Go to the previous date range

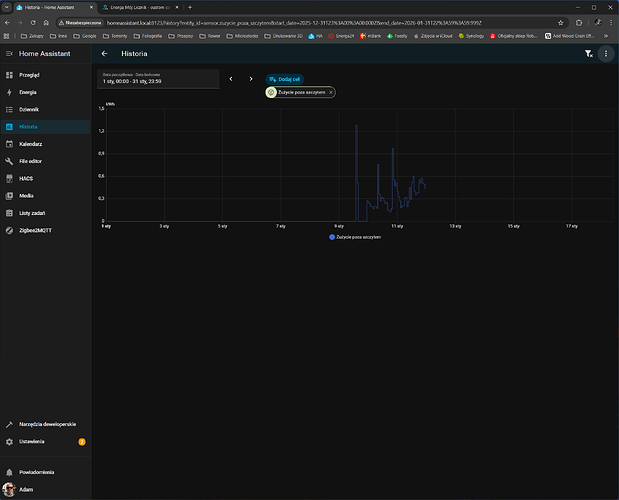[x=231, y=78]
